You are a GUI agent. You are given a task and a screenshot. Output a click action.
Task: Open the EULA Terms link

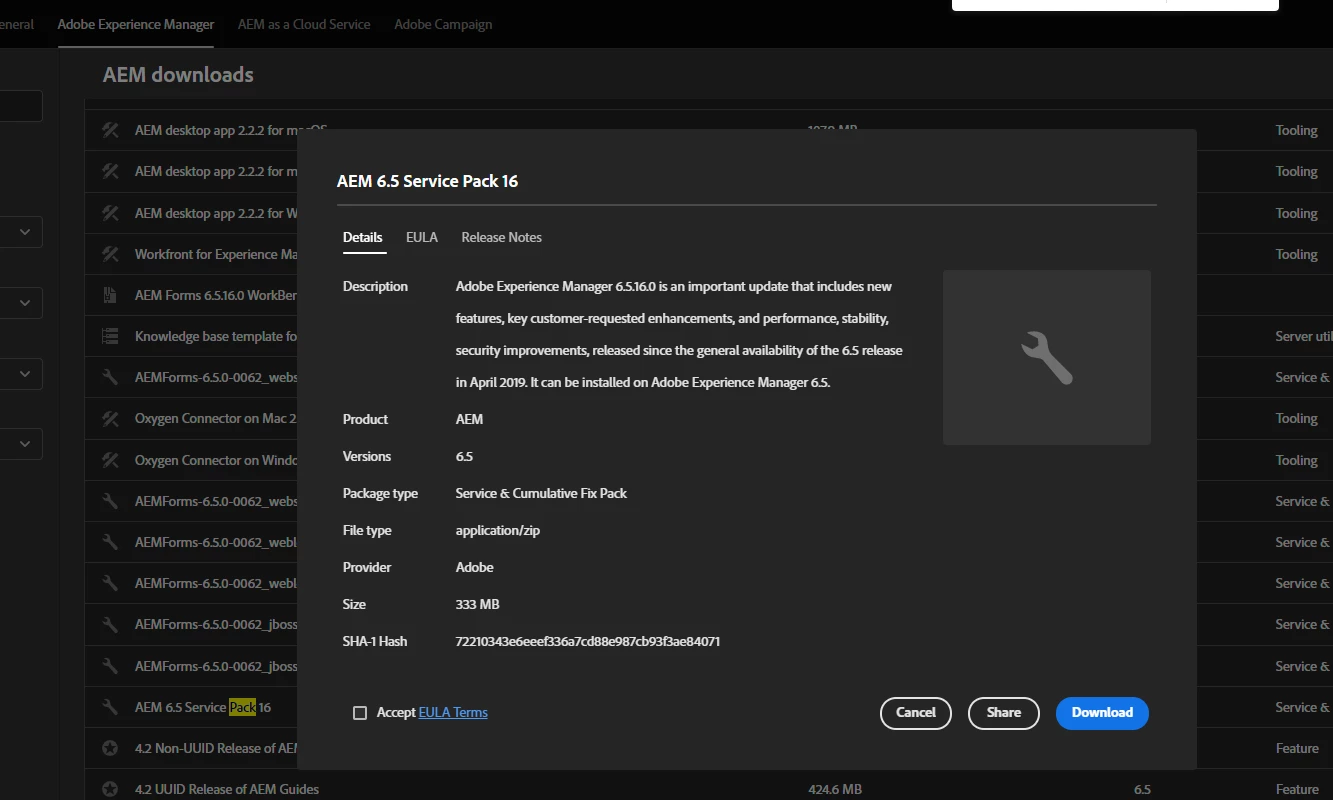click(x=453, y=713)
